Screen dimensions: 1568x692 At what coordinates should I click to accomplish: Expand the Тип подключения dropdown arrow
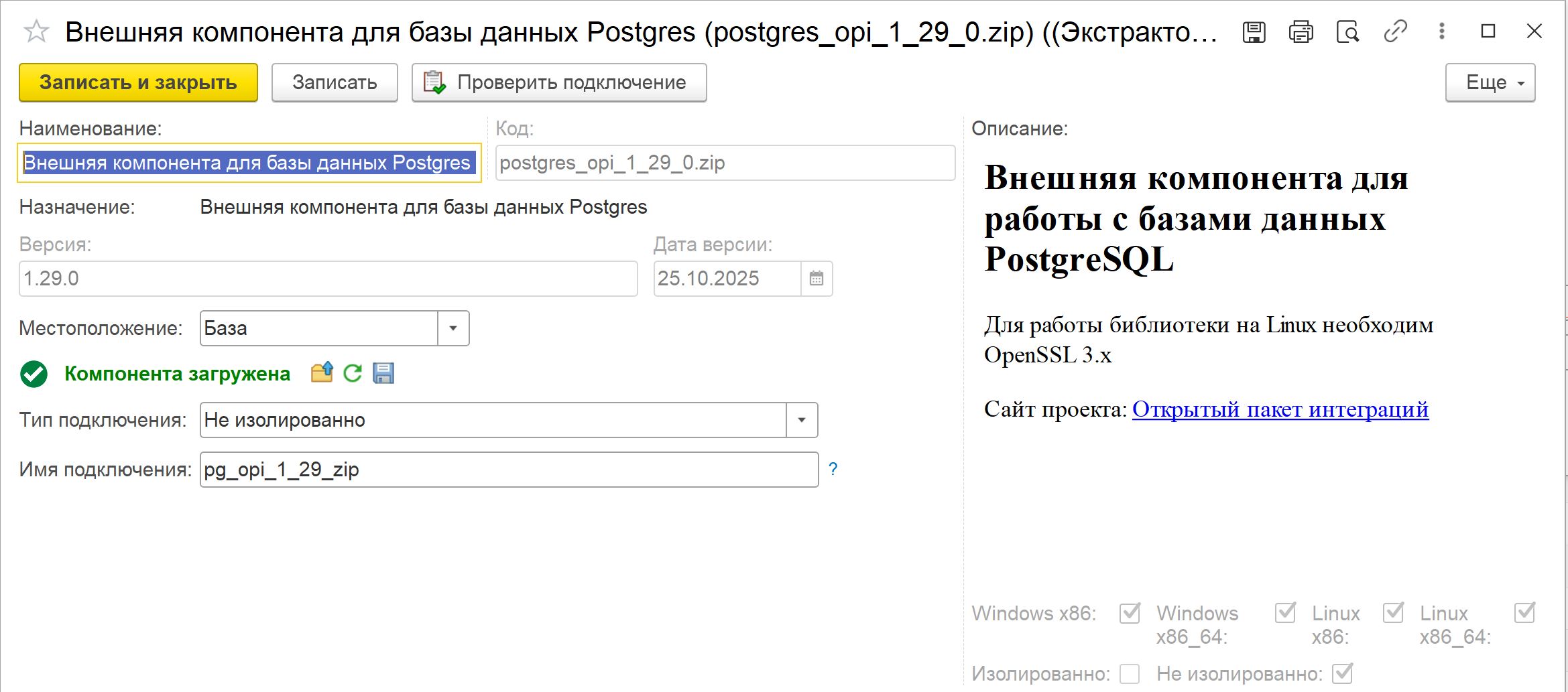pyautogui.click(x=802, y=420)
